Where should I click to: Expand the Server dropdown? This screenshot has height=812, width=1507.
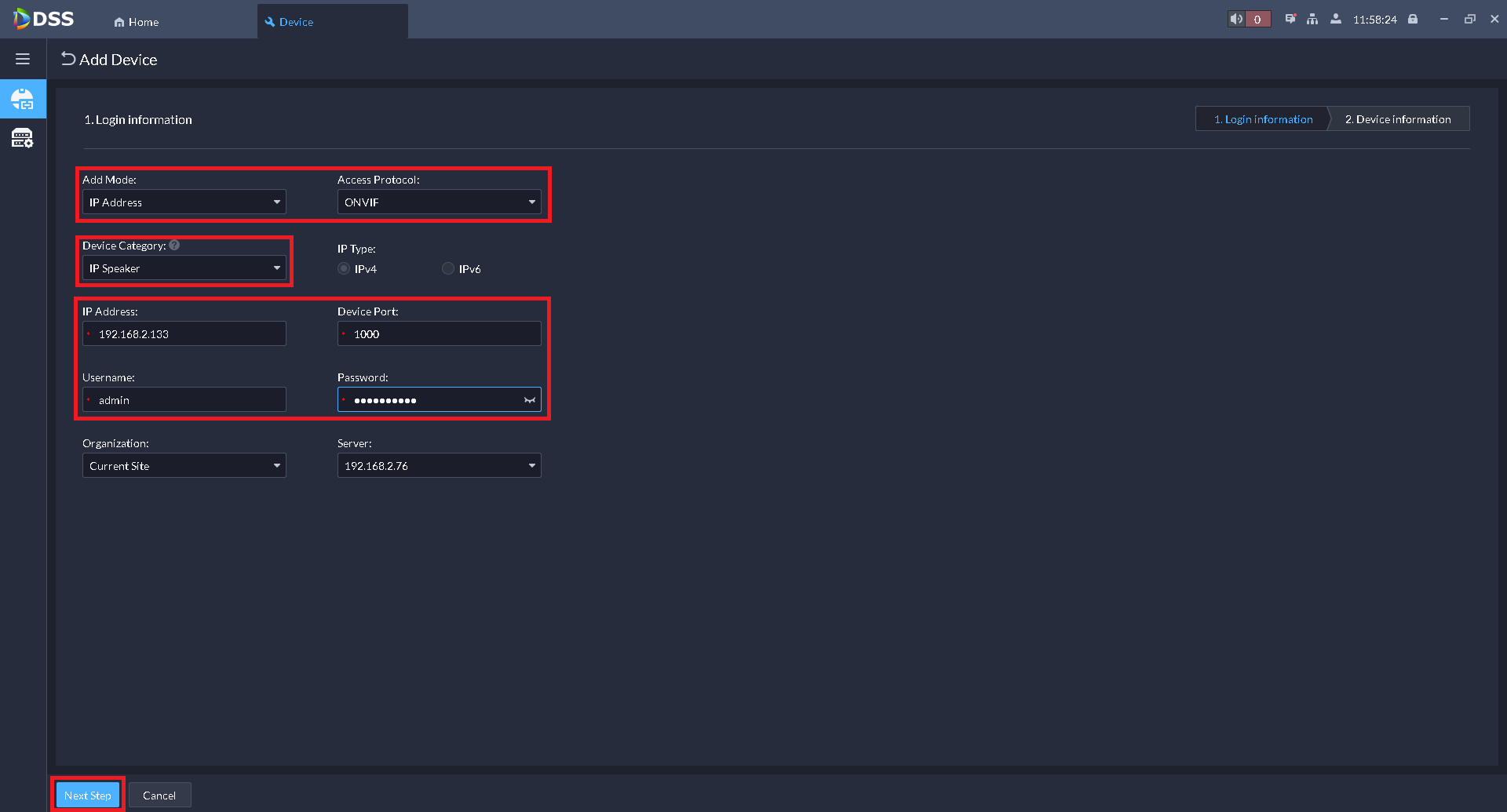[440, 465]
